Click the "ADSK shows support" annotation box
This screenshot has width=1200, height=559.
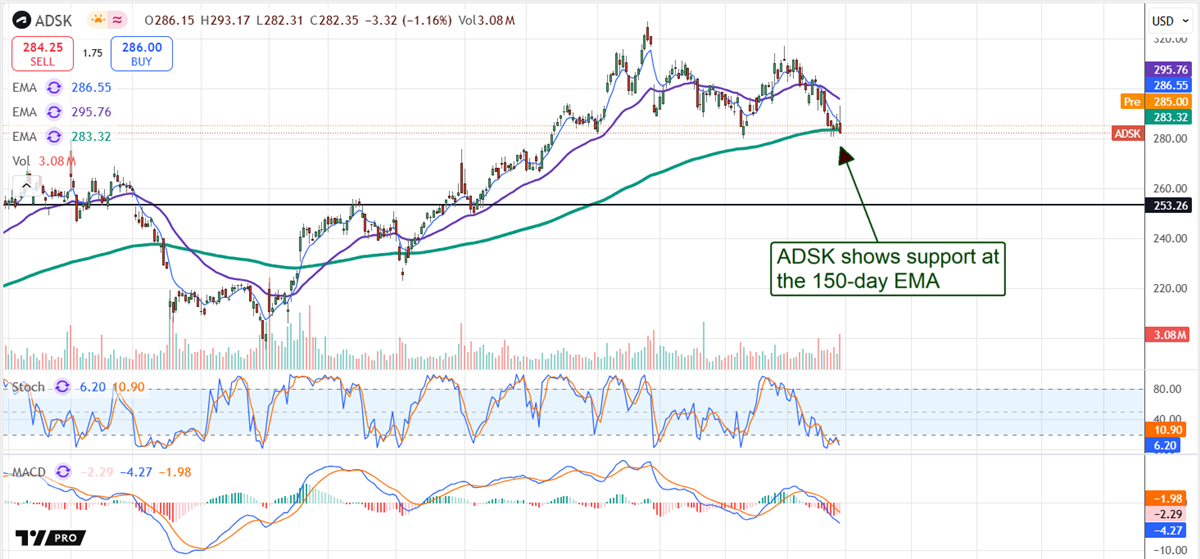[x=887, y=269]
